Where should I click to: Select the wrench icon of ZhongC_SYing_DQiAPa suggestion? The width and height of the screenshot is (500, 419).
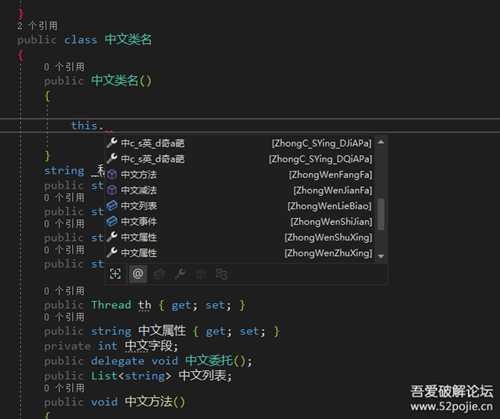pyautogui.click(x=112, y=158)
